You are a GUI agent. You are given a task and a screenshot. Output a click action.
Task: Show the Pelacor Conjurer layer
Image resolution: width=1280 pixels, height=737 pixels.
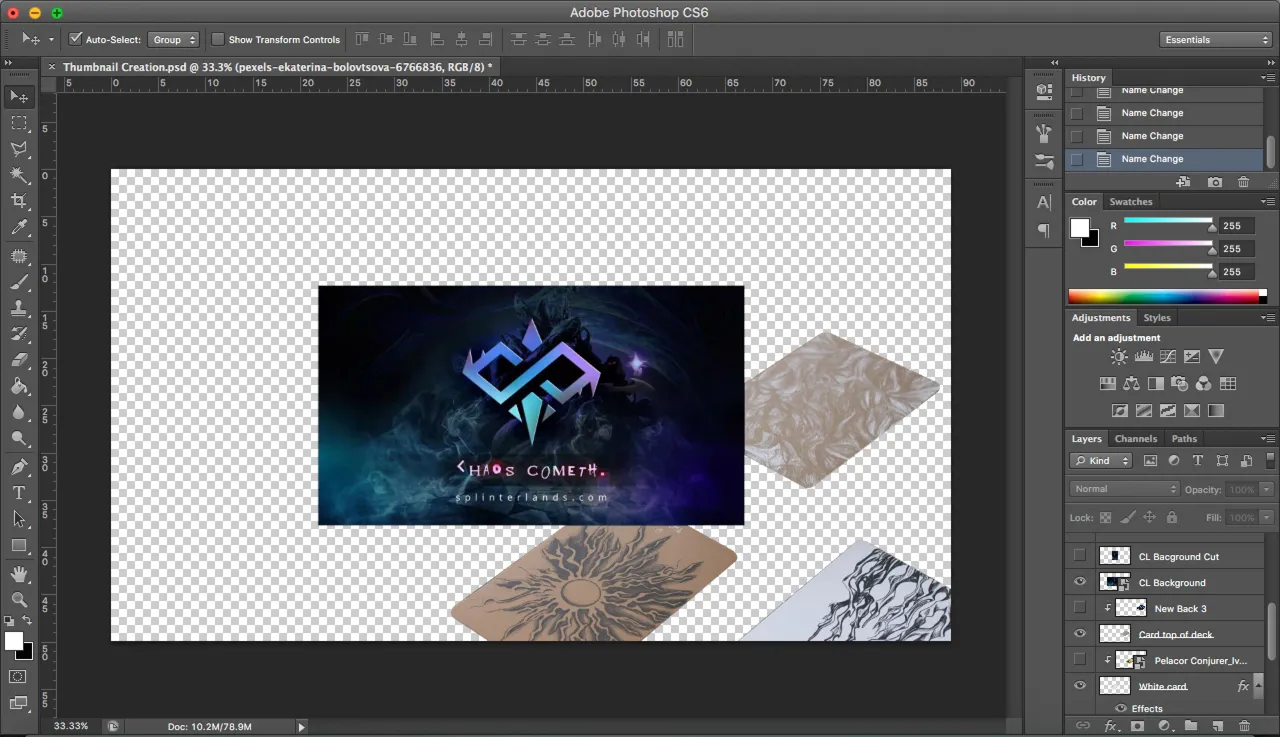click(x=1079, y=660)
